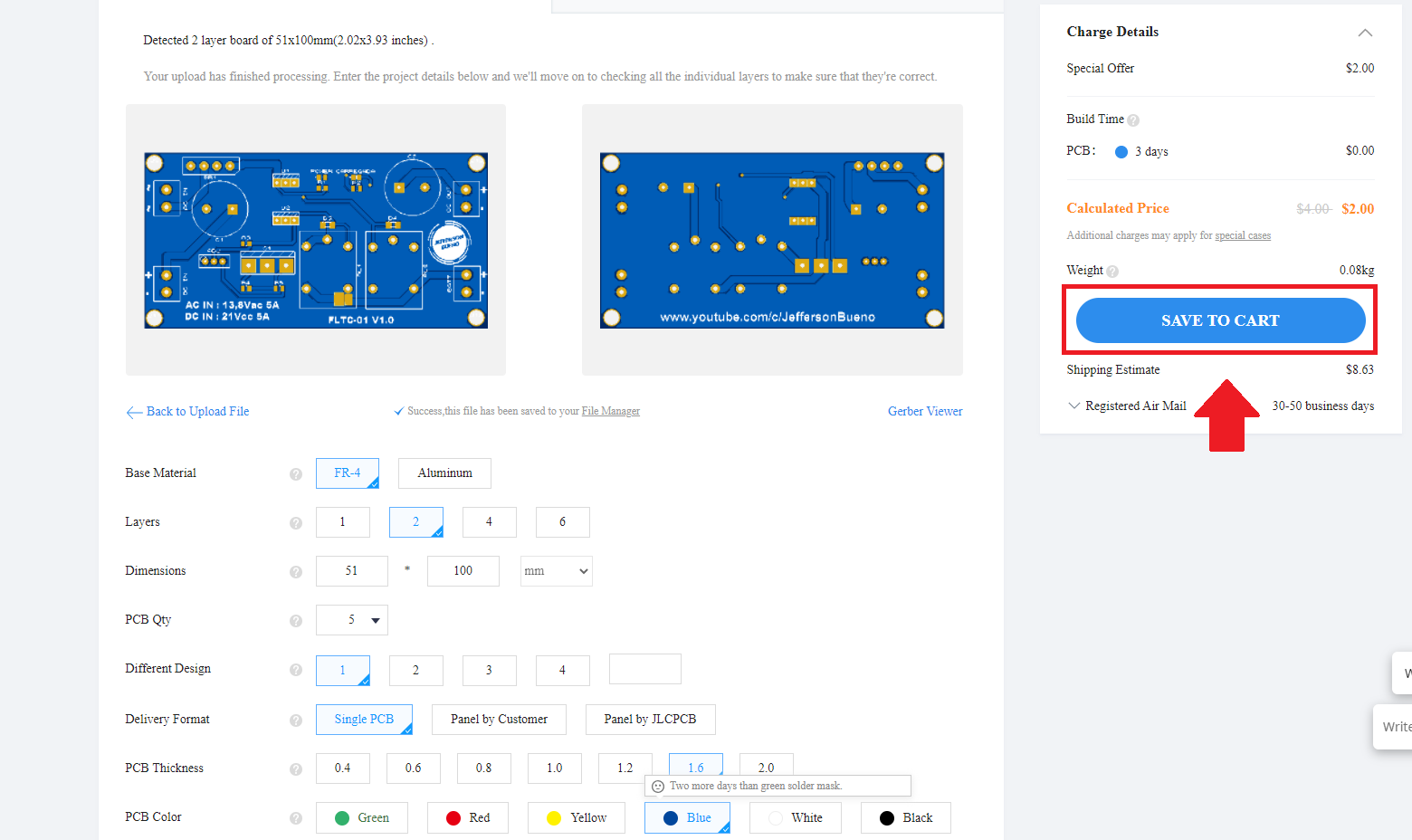The image size is (1412, 840).
Task: Pick the Red PCB color swatch
Action: (467, 818)
